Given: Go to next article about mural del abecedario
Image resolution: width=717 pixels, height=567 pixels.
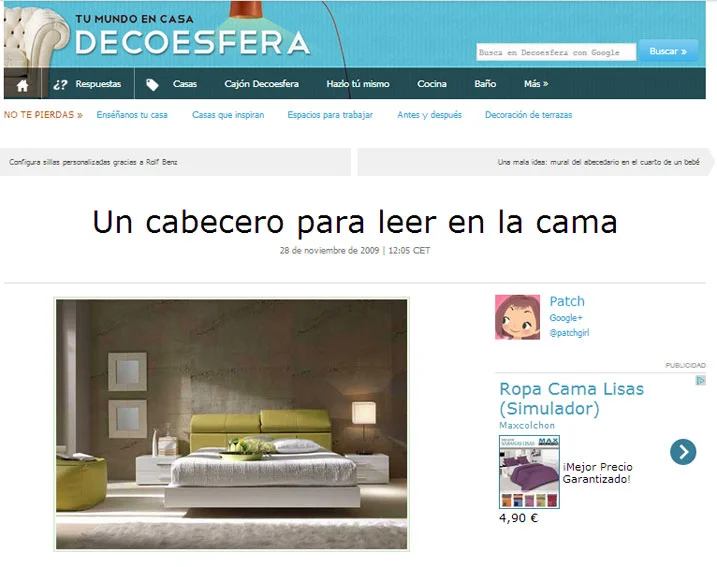Looking at the screenshot, I should tap(590, 162).
